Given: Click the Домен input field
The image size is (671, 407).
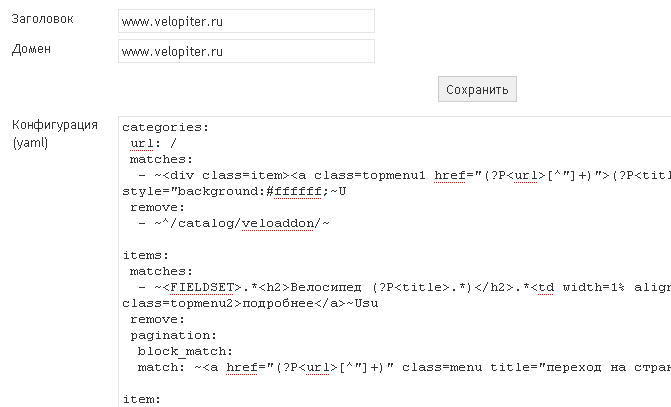Looking at the screenshot, I should point(245,51).
